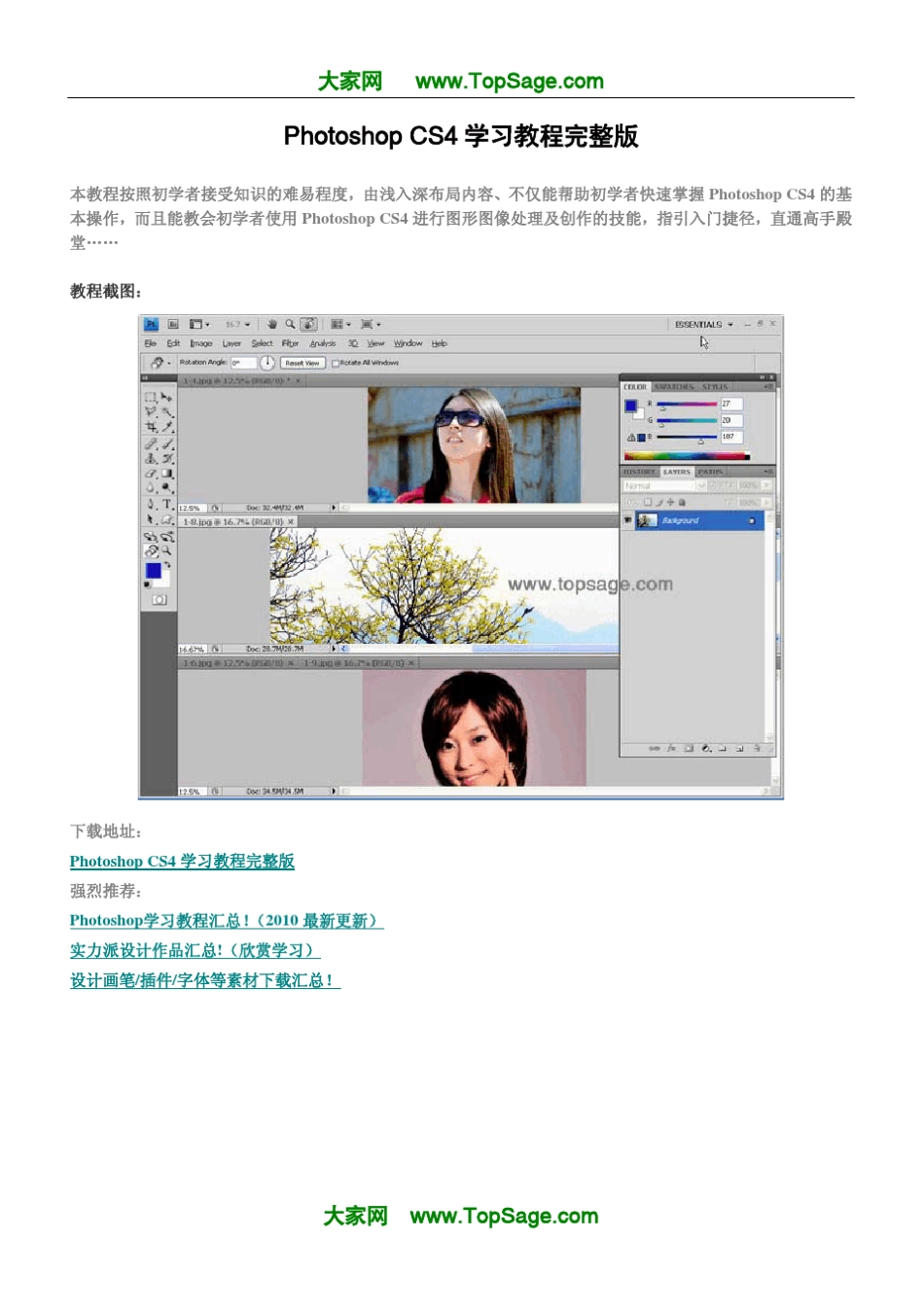Toggle lock transparent pixels in Layers
This screenshot has width=924, height=1308.
pos(648,502)
